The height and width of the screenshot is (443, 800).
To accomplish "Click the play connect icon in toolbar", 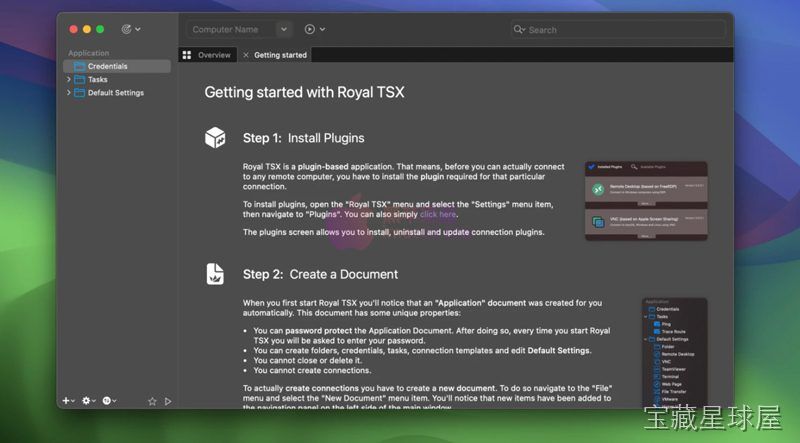I will click(x=310, y=29).
